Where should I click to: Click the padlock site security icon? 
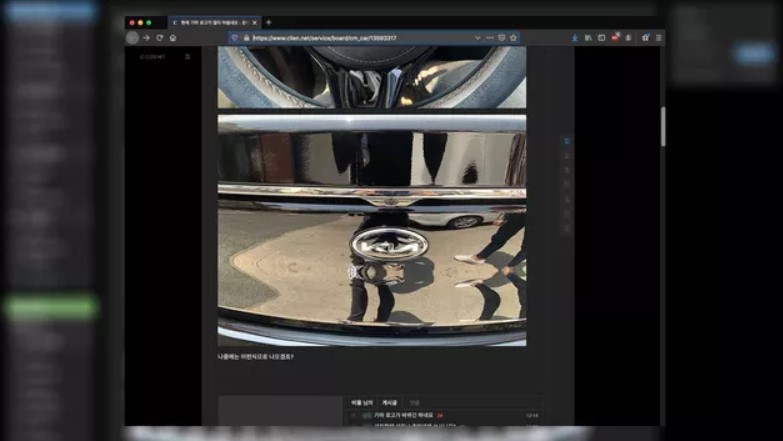[246, 38]
